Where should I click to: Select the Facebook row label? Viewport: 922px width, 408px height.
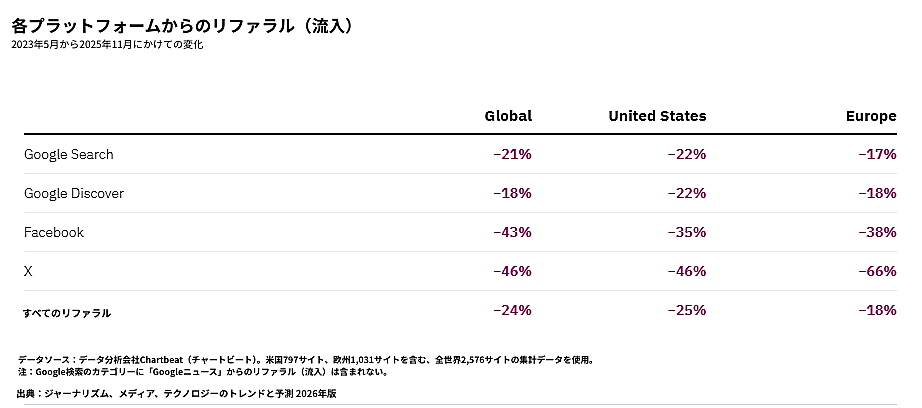pyautogui.click(x=54, y=233)
